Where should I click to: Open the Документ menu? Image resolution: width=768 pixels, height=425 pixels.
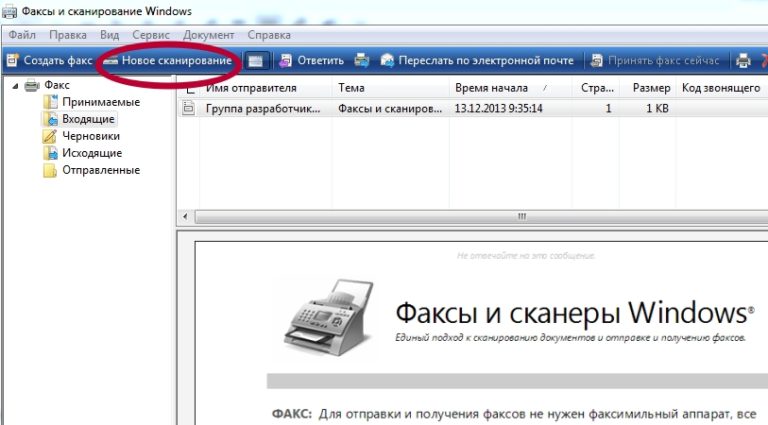(x=208, y=35)
